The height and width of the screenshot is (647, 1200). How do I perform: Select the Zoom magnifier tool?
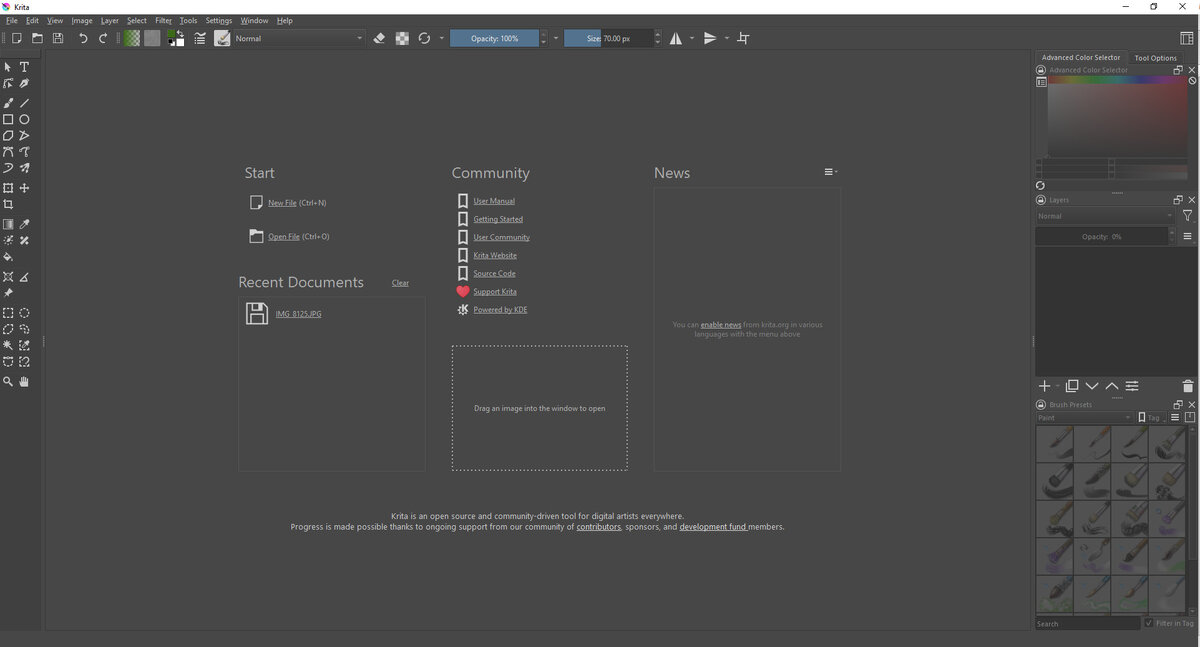pos(8,382)
